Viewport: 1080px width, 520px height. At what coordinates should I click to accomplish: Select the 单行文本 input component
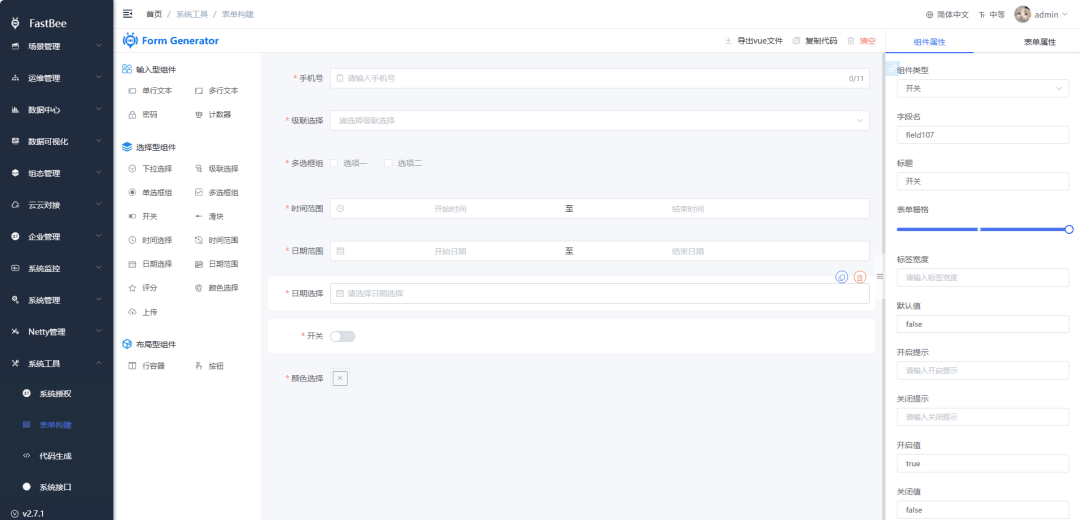coord(150,91)
